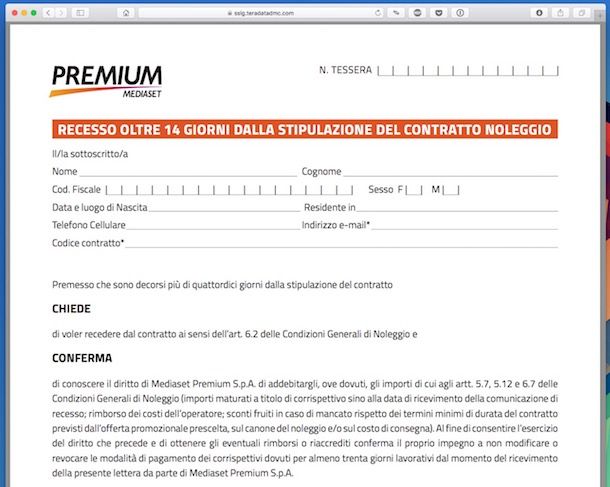Click the info circle extension icon
The image size is (610, 487).
[460, 13]
